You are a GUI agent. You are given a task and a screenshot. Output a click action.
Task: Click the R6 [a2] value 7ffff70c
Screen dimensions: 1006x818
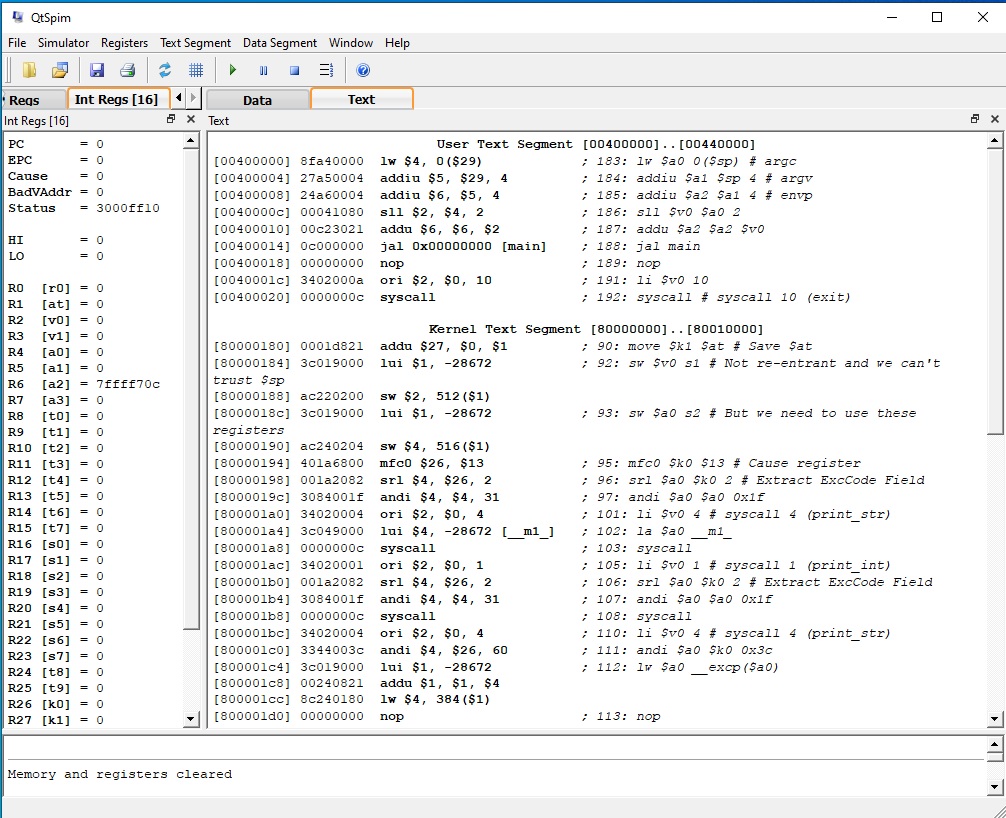pyautogui.click(x=128, y=384)
